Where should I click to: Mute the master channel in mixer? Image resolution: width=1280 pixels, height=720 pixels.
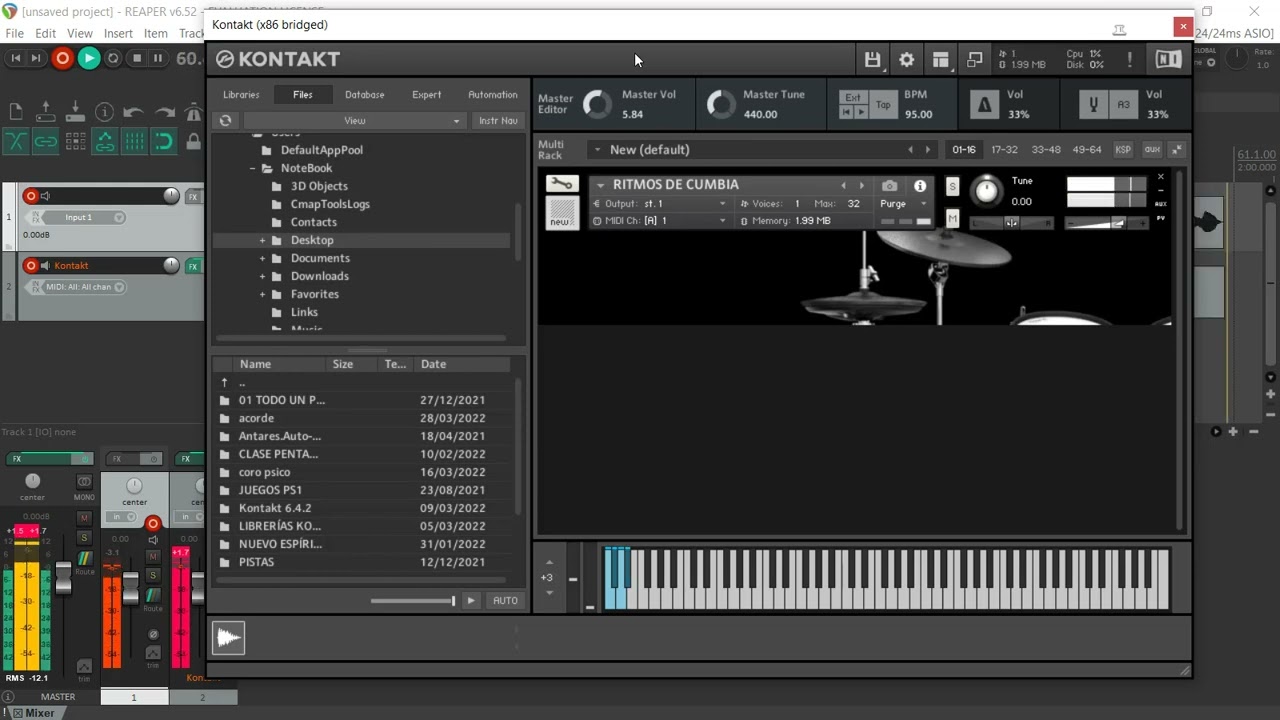(x=84, y=518)
